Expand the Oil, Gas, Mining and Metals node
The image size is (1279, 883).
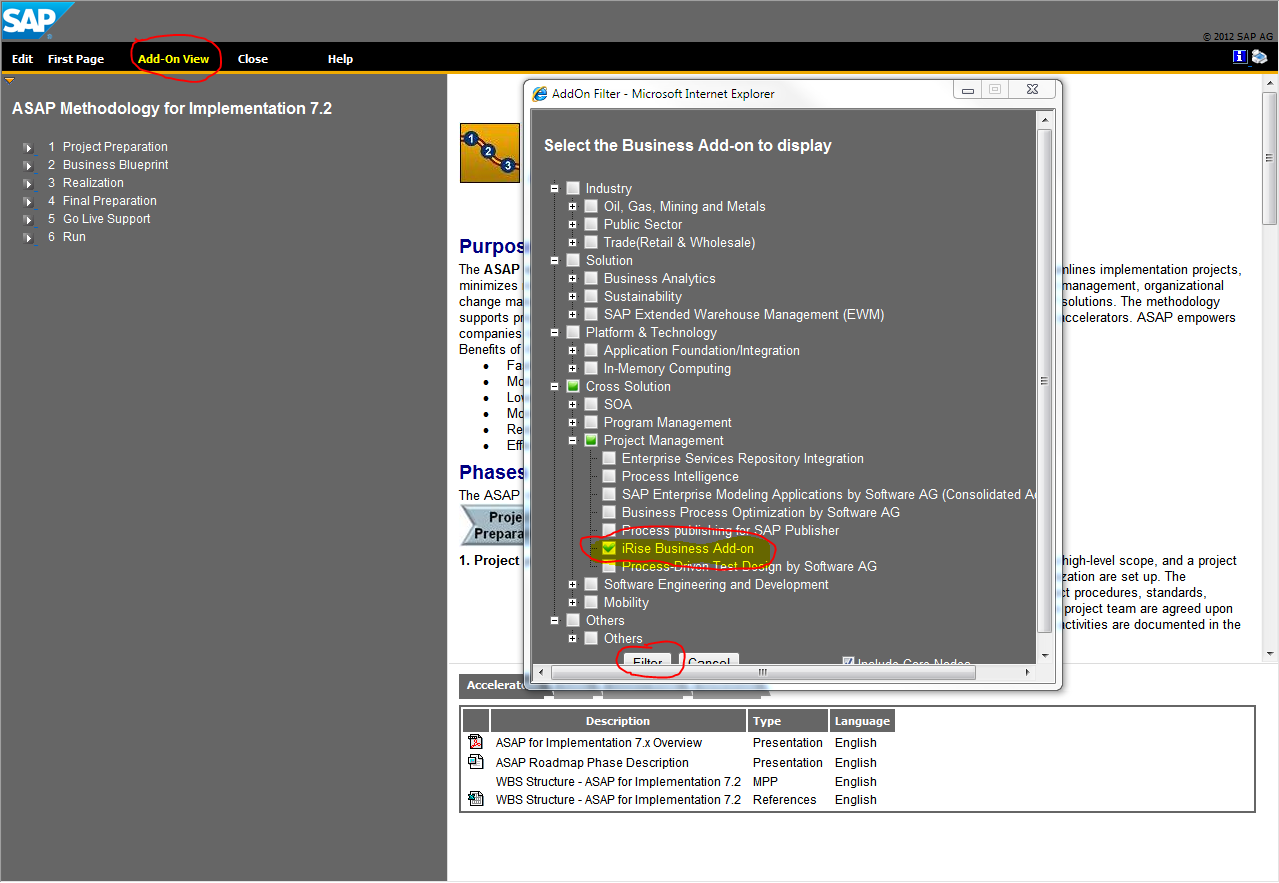573,206
